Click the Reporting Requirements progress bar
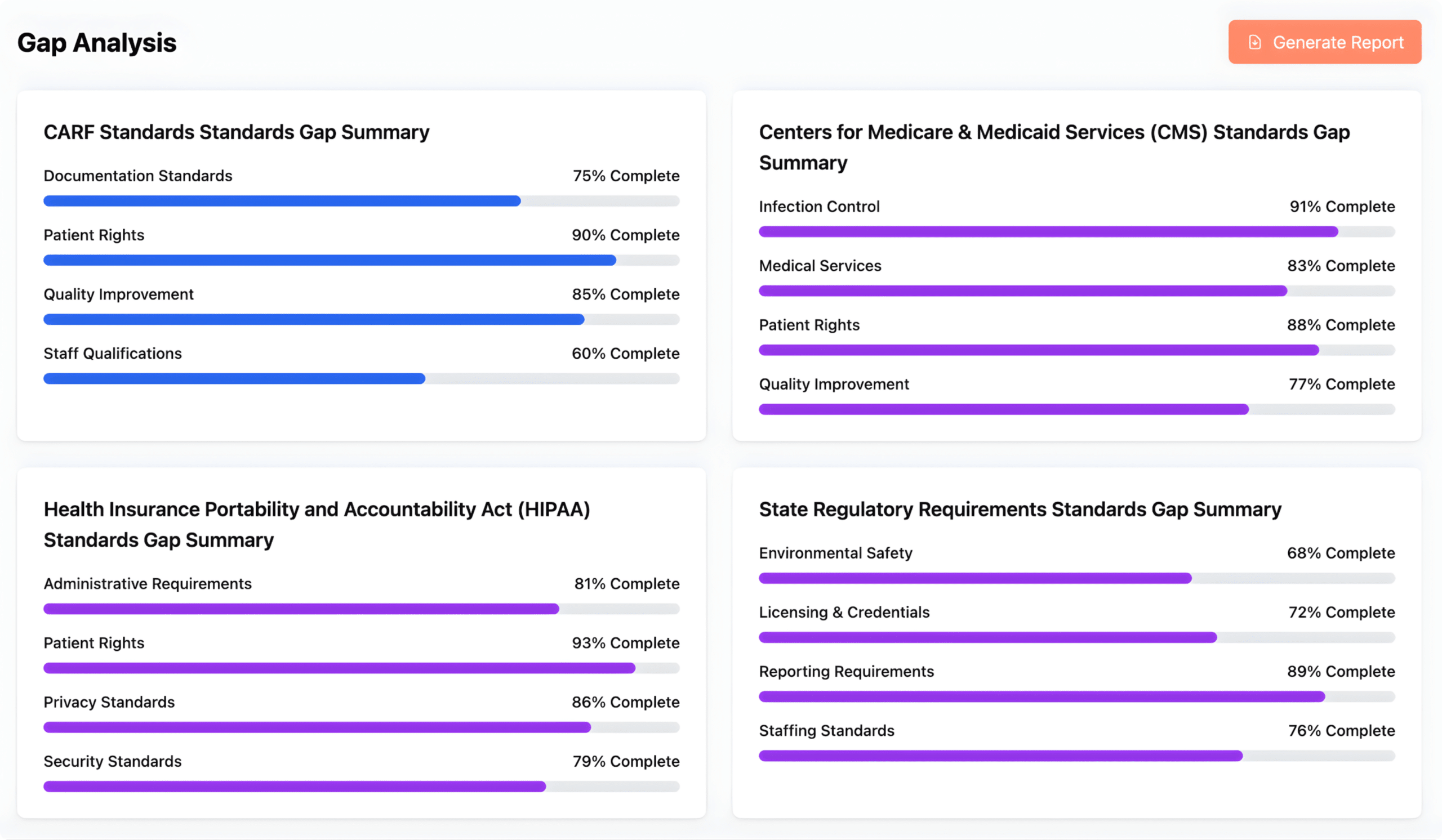1442x840 pixels. (x=1077, y=697)
